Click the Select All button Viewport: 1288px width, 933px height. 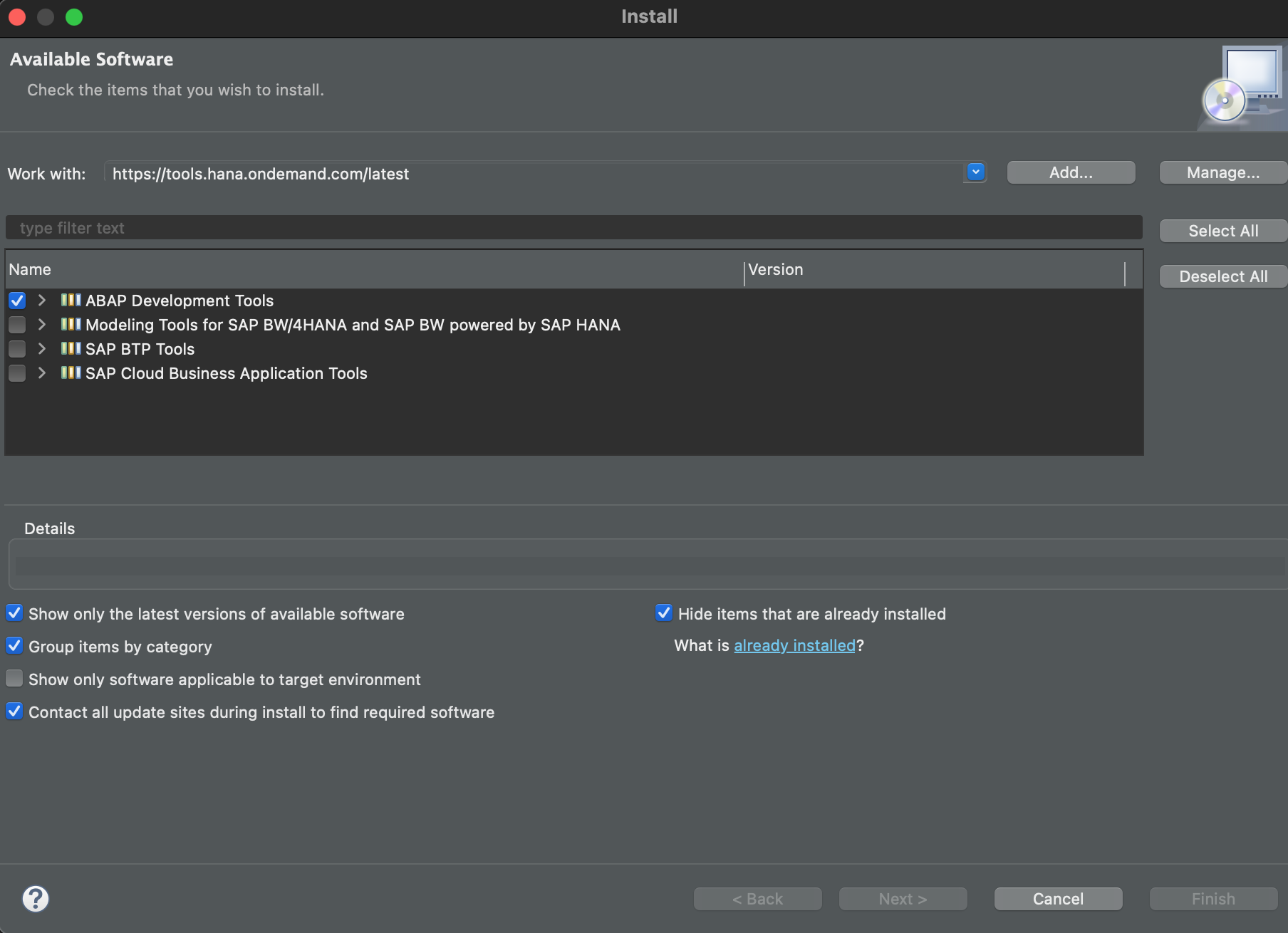pyautogui.click(x=1223, y=231)
